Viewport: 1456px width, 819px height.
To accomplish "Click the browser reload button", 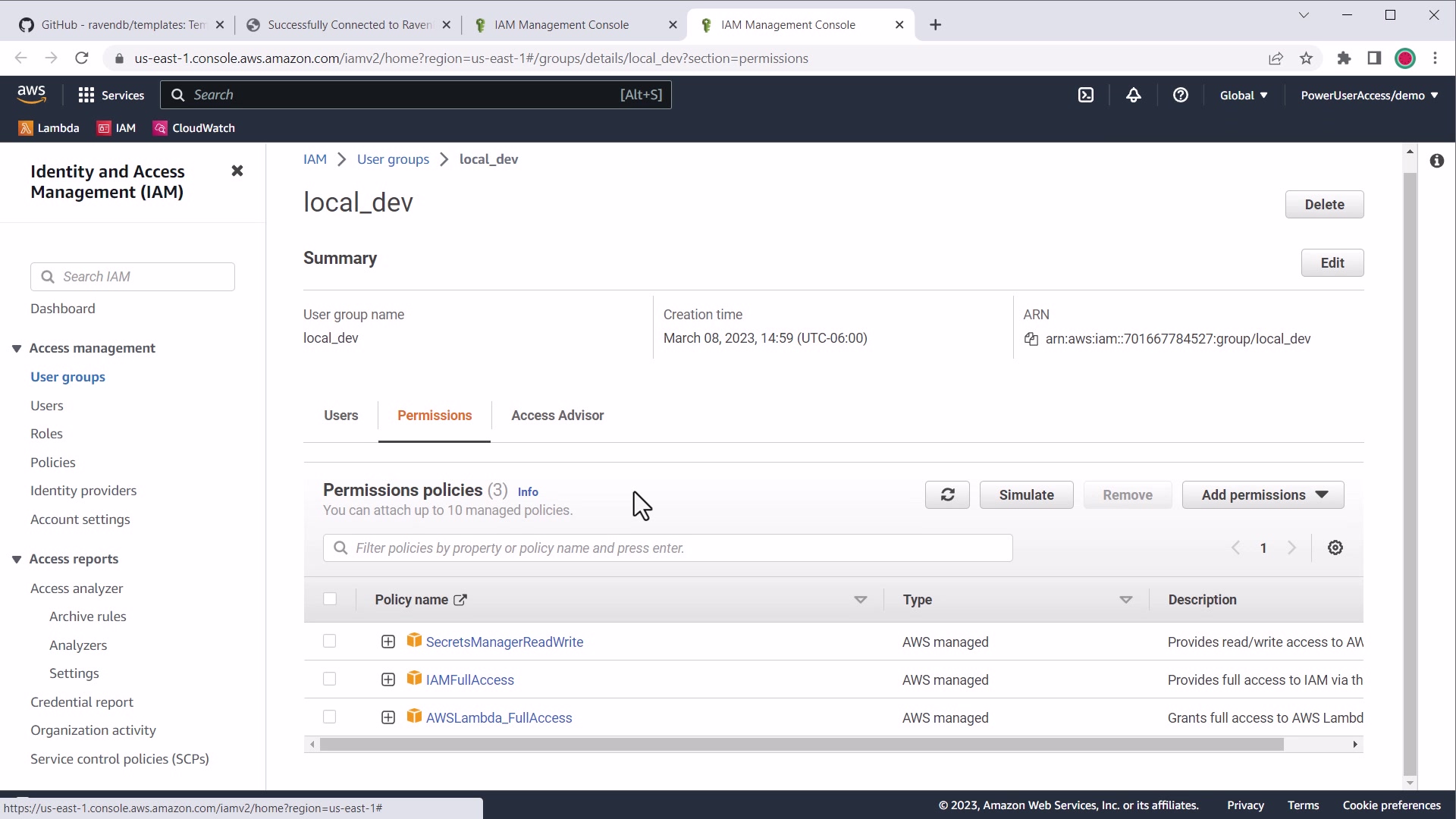I will click(x=82, y=58).
